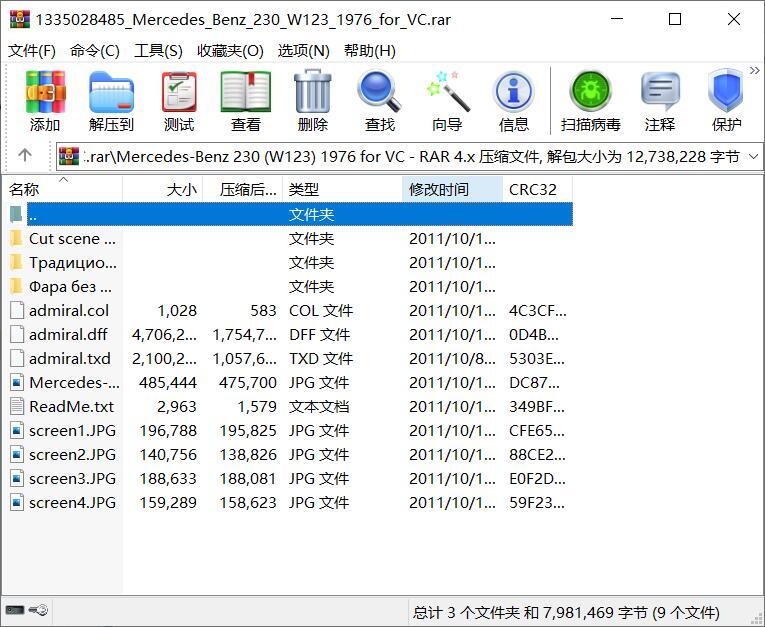Sort by CRC32 column header

coord(538,189)
